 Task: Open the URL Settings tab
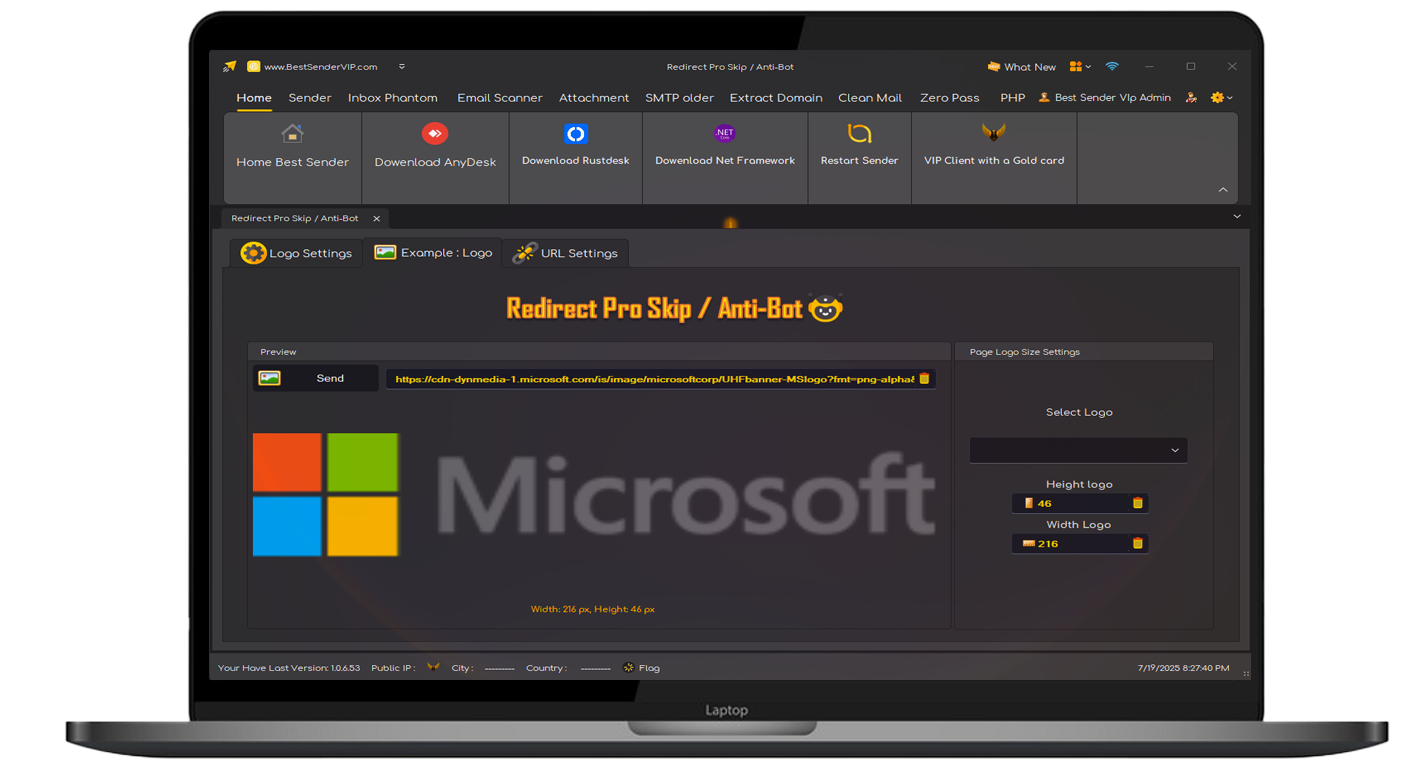[x=565, y=253]
